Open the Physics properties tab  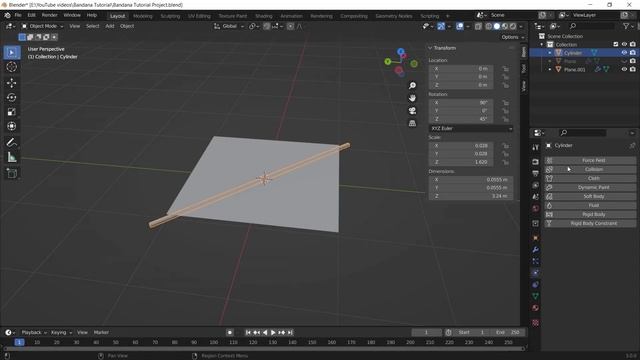(x=536, y=273)
